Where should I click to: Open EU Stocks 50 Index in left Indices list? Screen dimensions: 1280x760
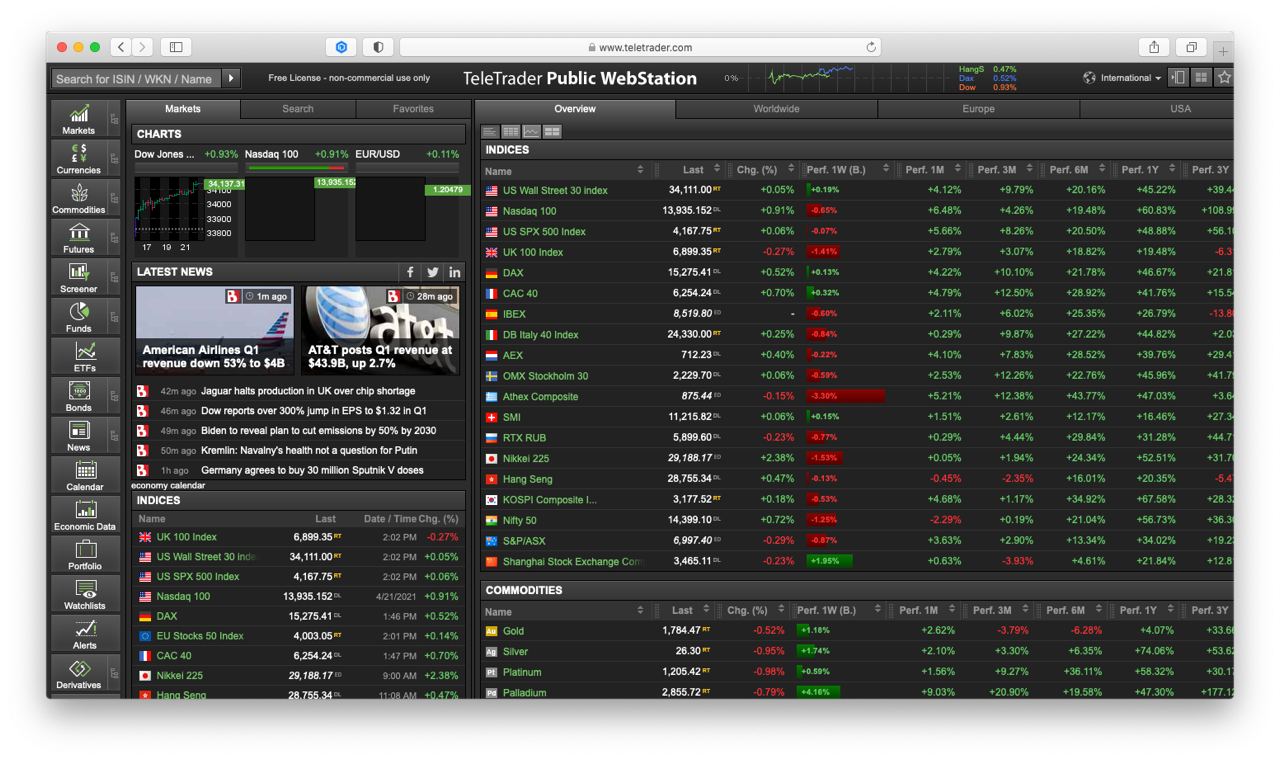(x=200, y=636)
